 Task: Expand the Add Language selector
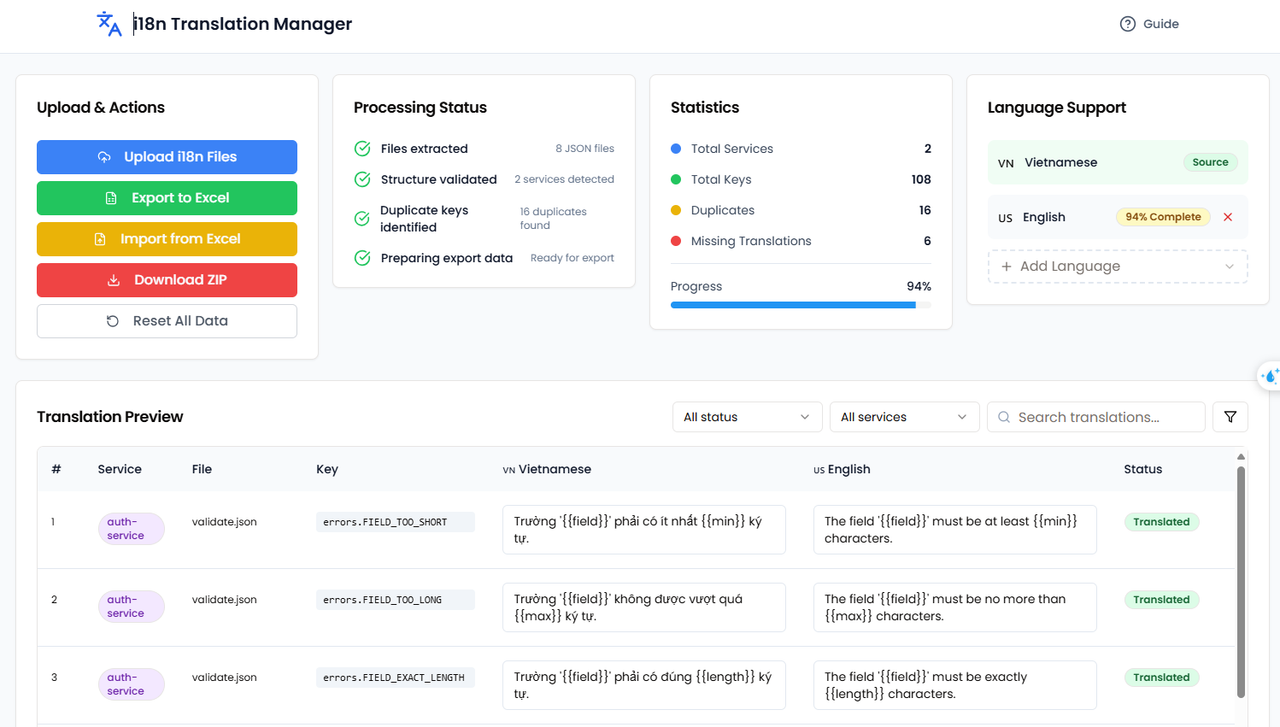coord(1117,266)
